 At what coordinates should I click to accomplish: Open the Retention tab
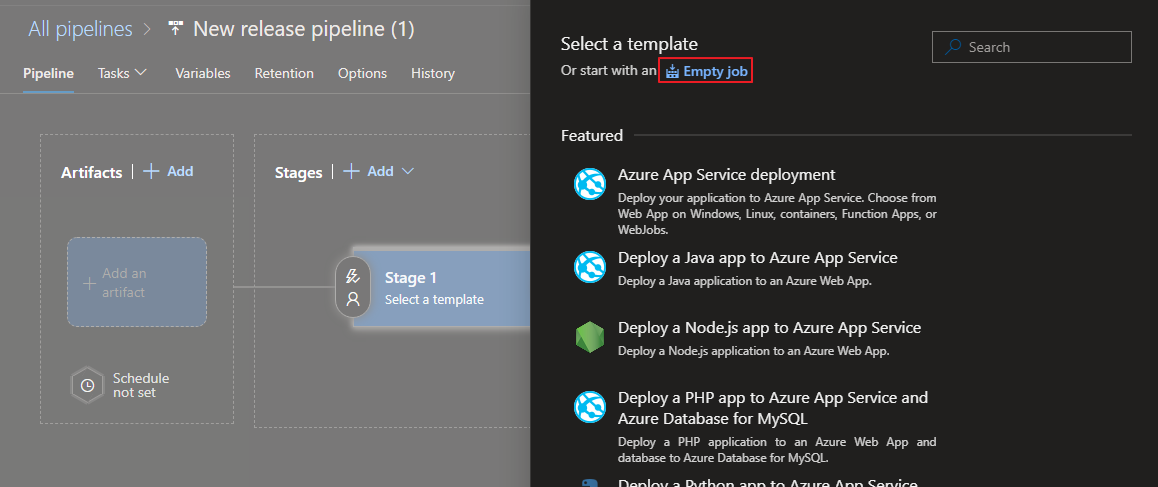(284, 73)
